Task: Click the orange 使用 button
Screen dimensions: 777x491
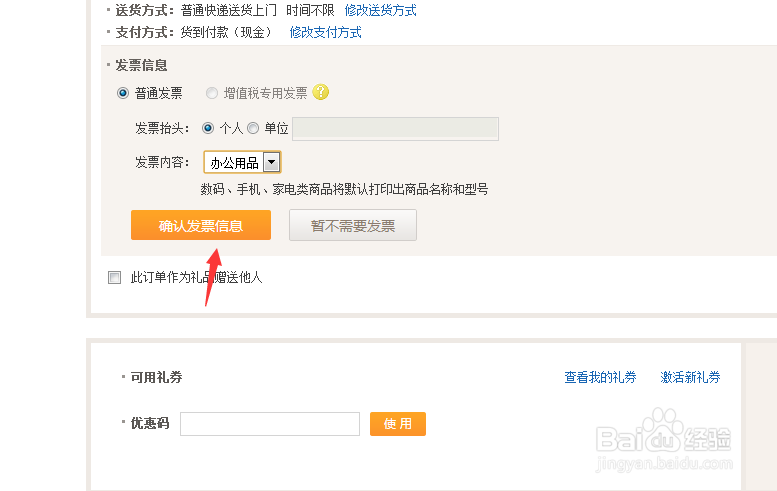Action: coord(398,424)
